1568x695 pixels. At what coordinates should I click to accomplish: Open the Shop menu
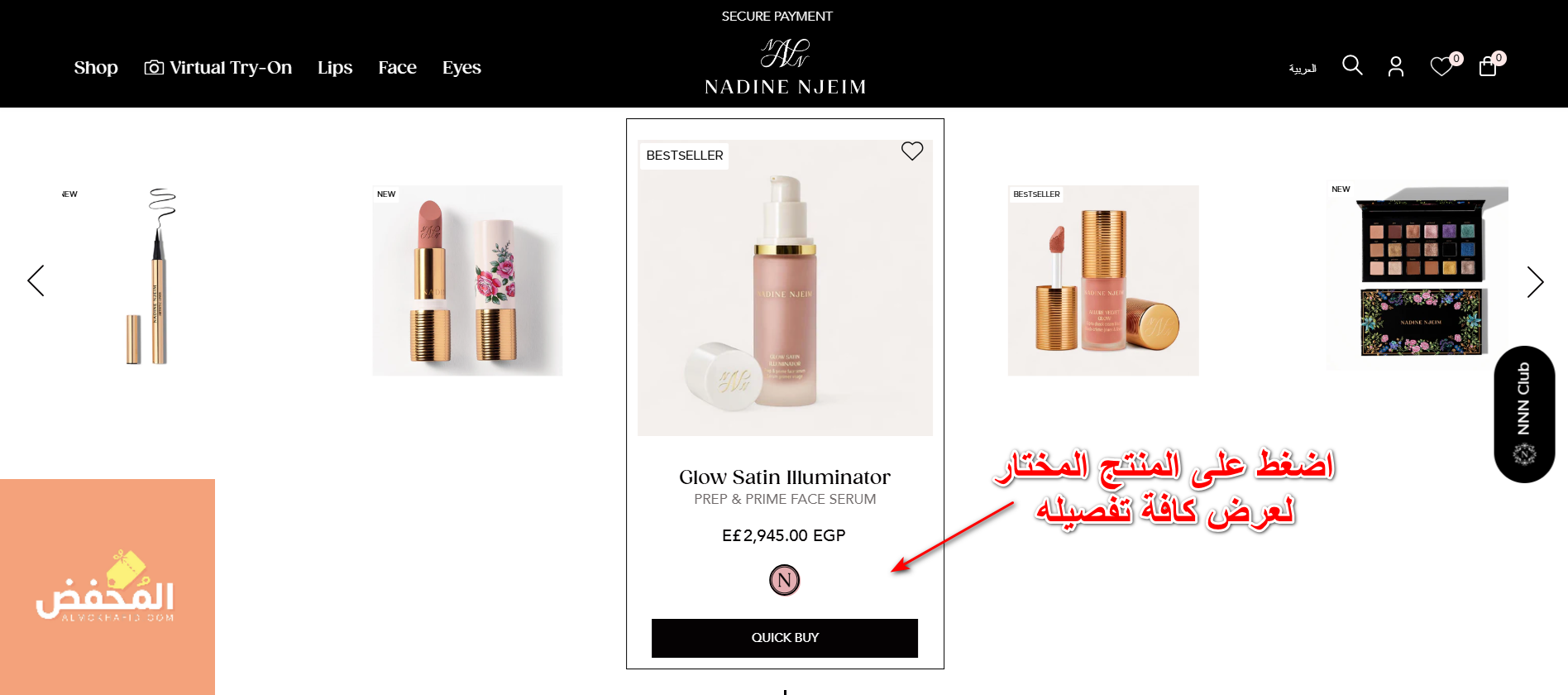[x=96, y=68]
